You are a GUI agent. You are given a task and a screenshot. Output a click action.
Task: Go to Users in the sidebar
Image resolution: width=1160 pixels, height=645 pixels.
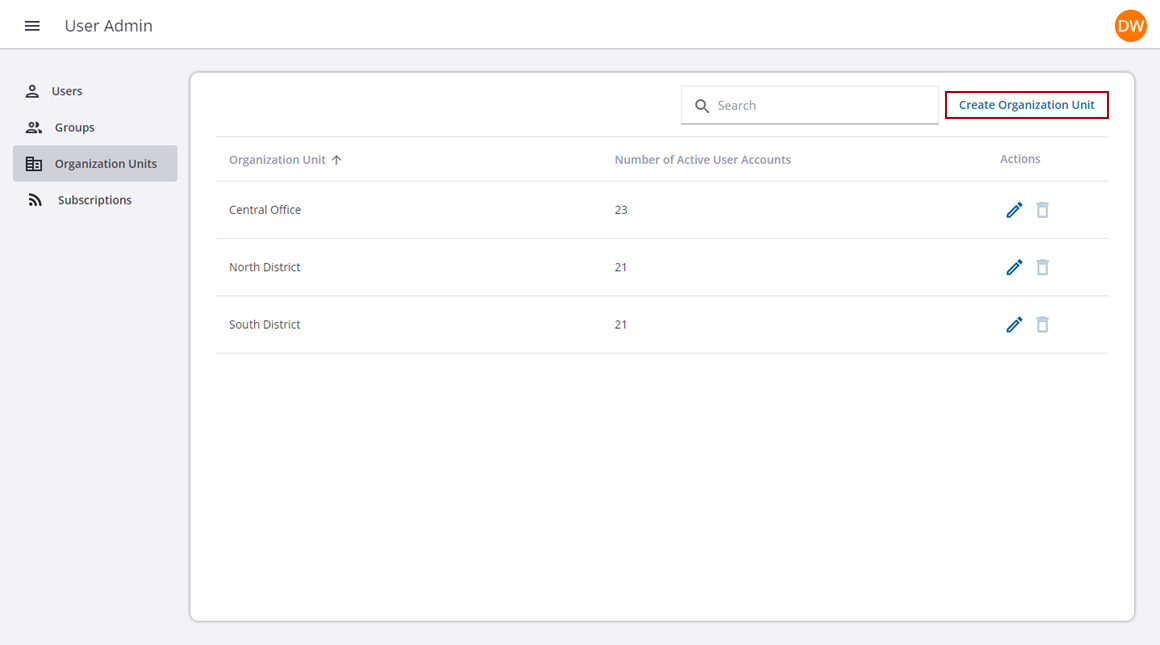tap(66, 91)
